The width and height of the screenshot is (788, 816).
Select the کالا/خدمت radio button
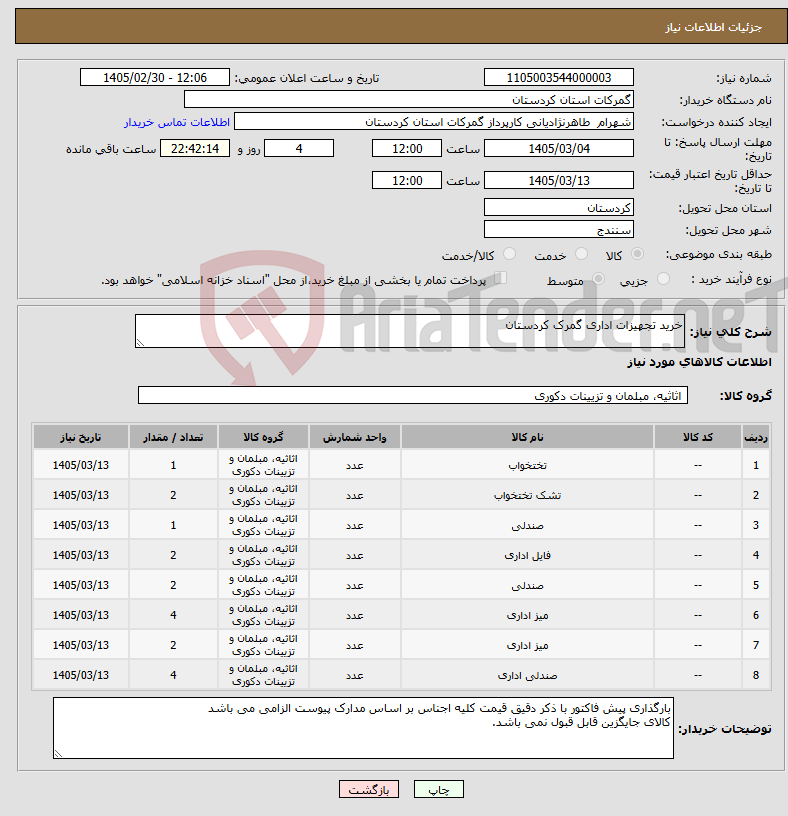pyautogui.click(x=509, y=254)
